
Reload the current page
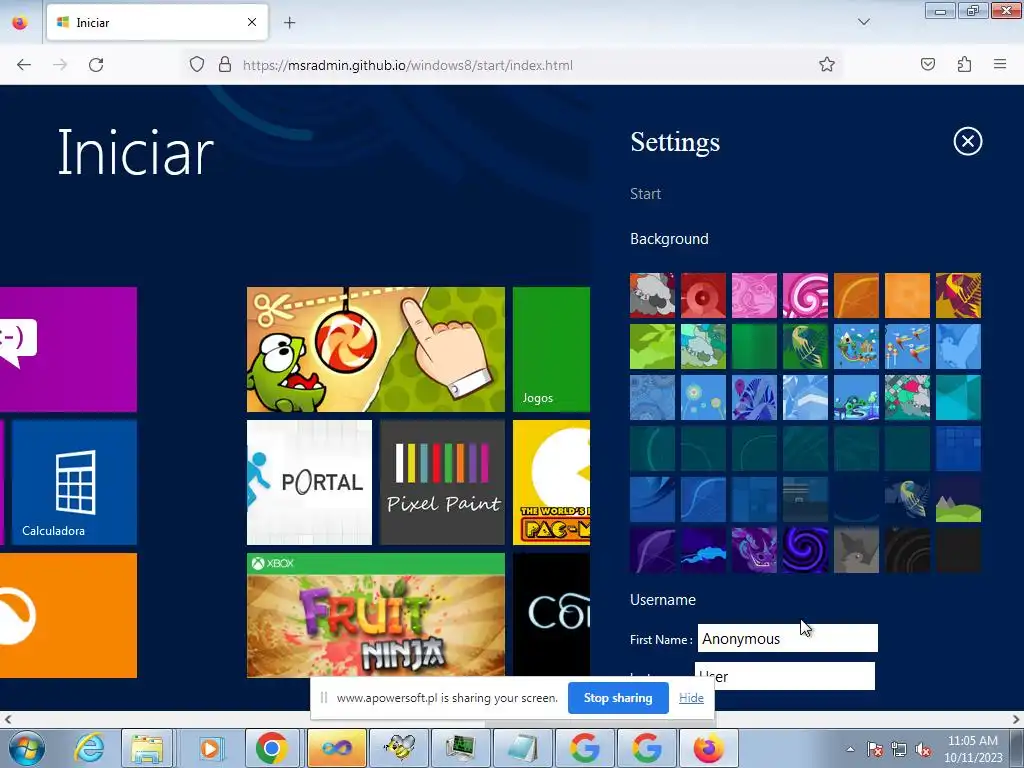96,65
